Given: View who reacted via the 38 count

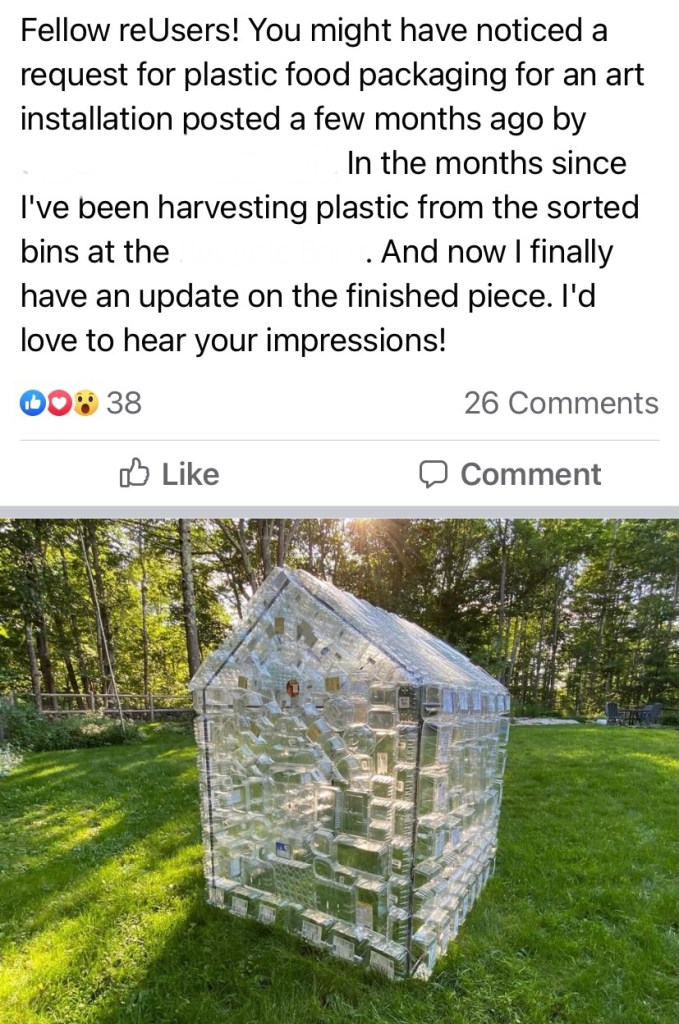Looking at the screenshot, I should [124, 403].
